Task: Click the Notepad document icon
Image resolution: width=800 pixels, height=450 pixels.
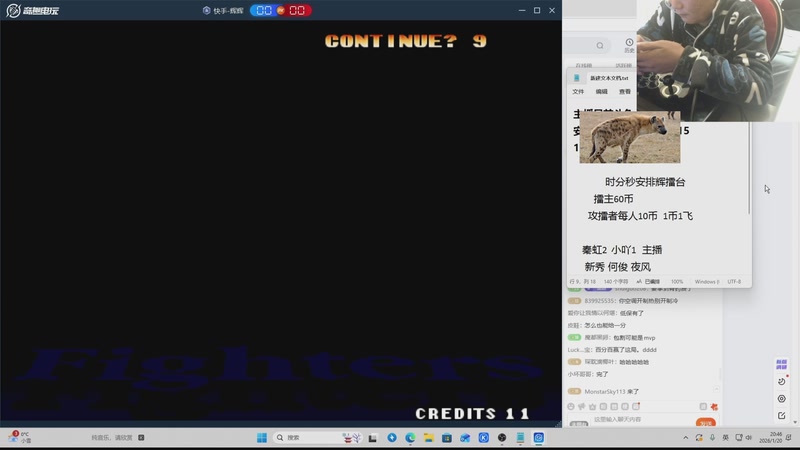Action: point(577,78)
